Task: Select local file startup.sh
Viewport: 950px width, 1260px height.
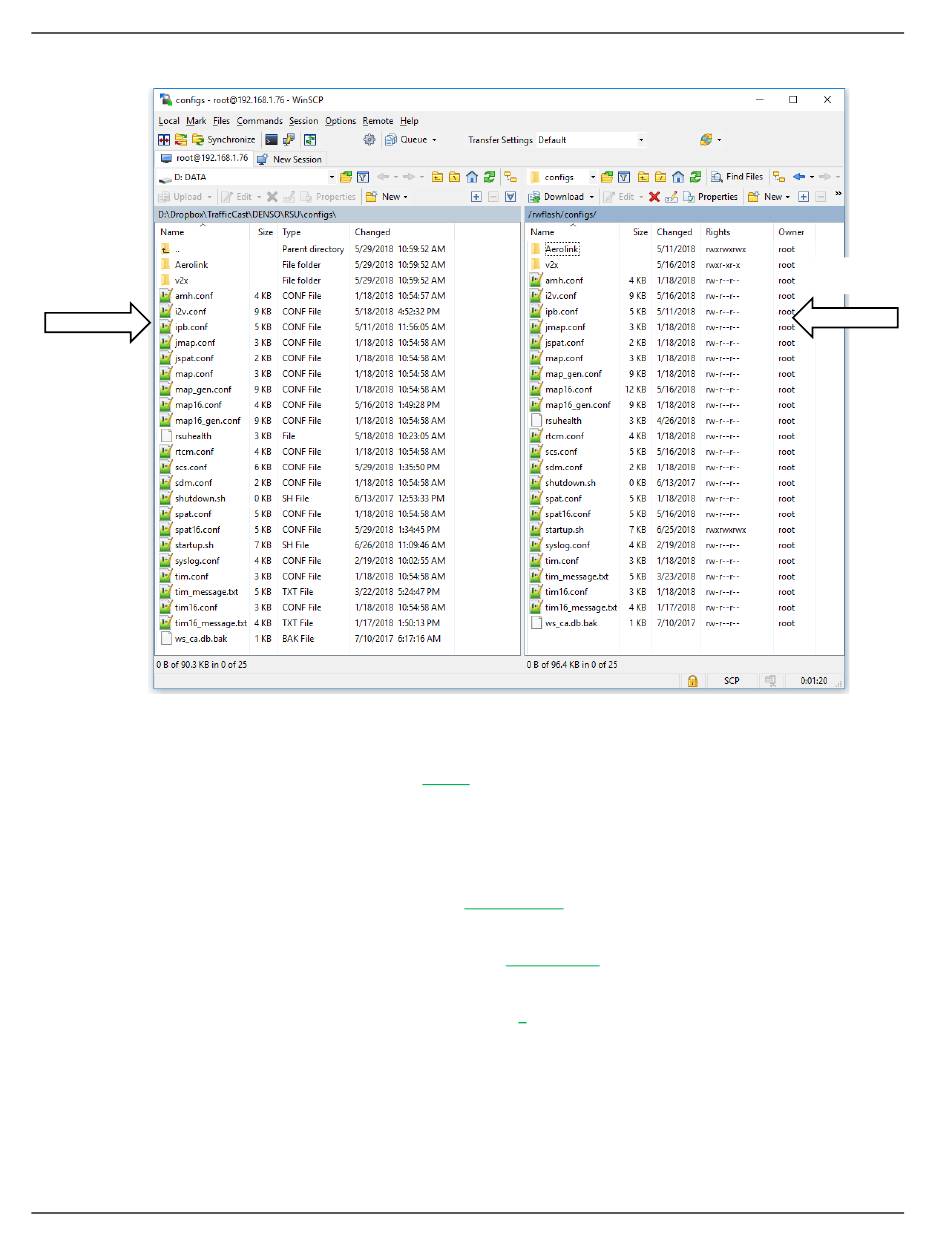Action: pos(194,545)
